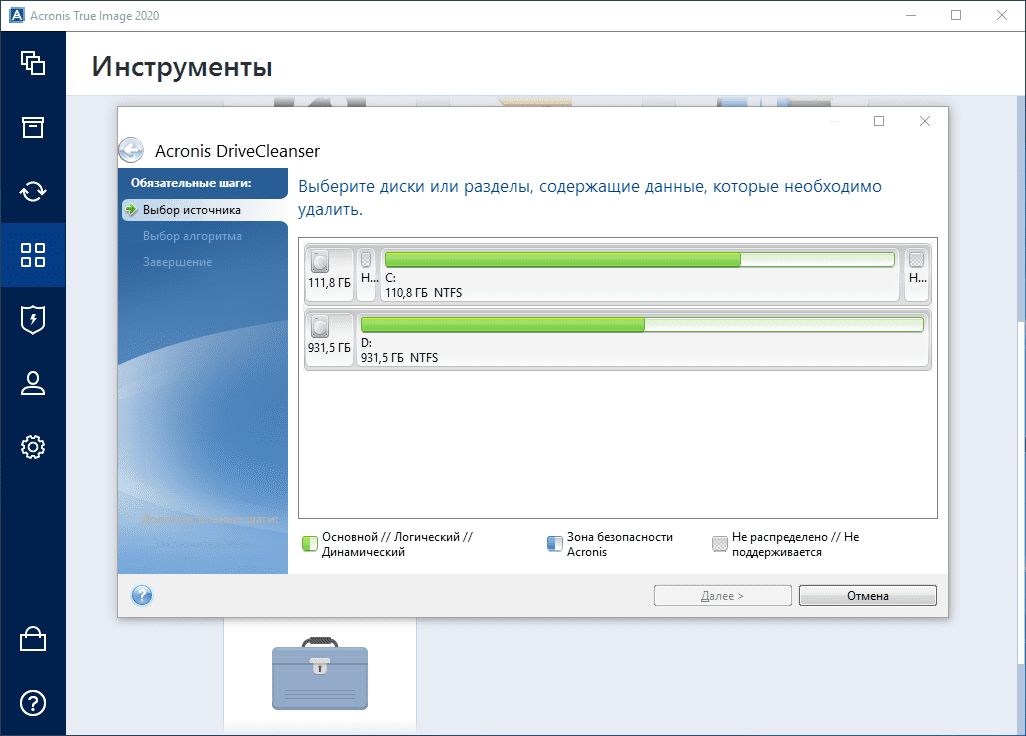Click the Далее button
Screen dimensions: 1026x736
[715, 596]
